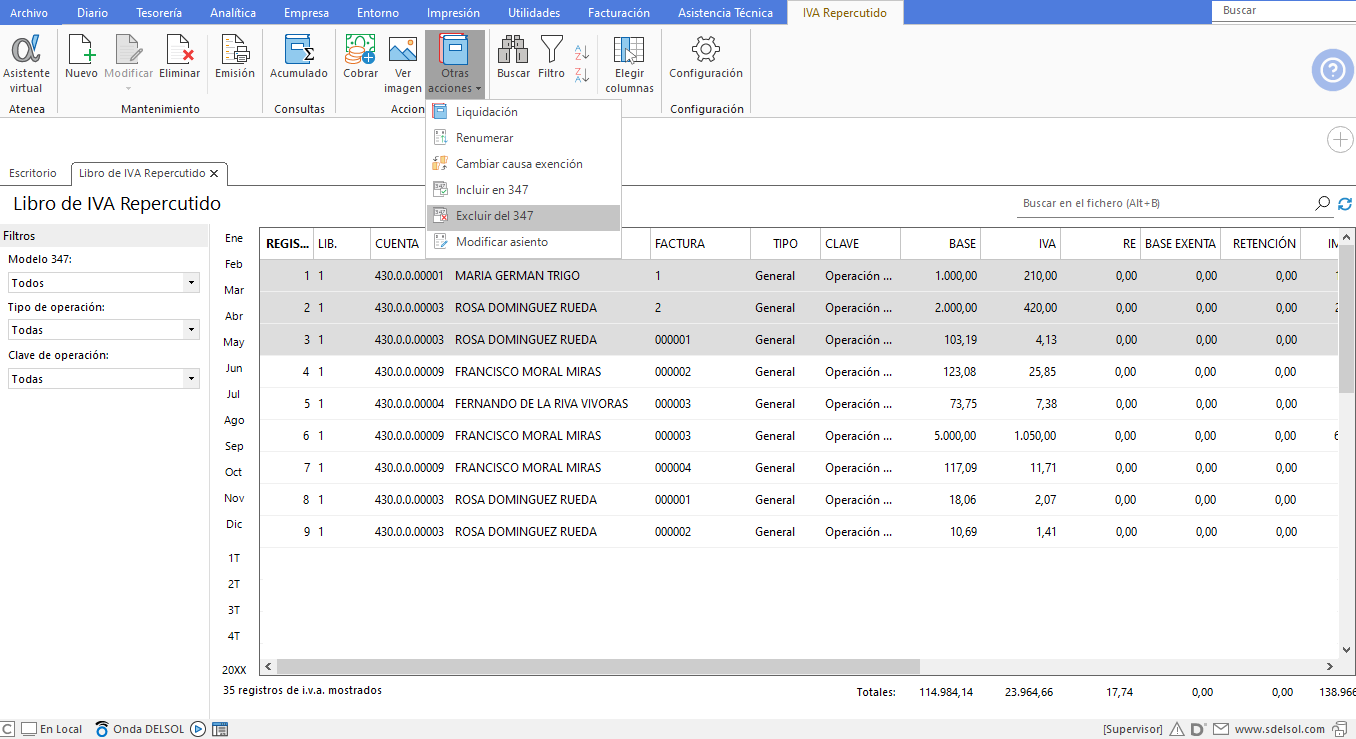Screen dimensions: 1356x739
Task: Click the horizontal scrollbar thumb
Action: 597,666
